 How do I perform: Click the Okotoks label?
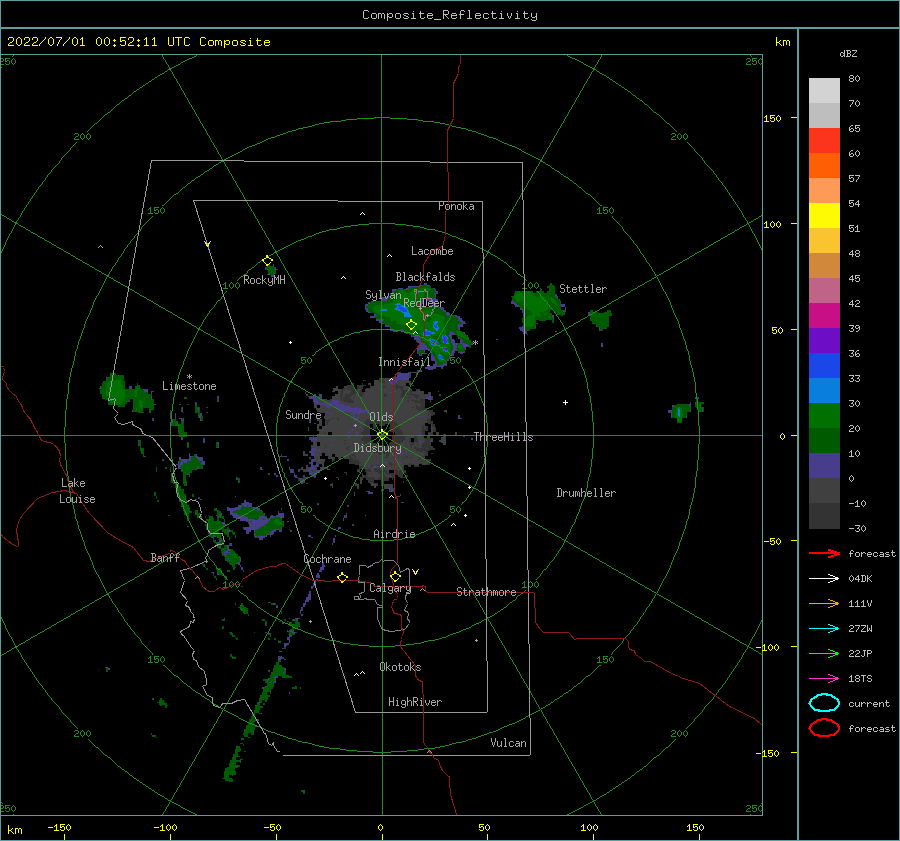pos(400,667)
